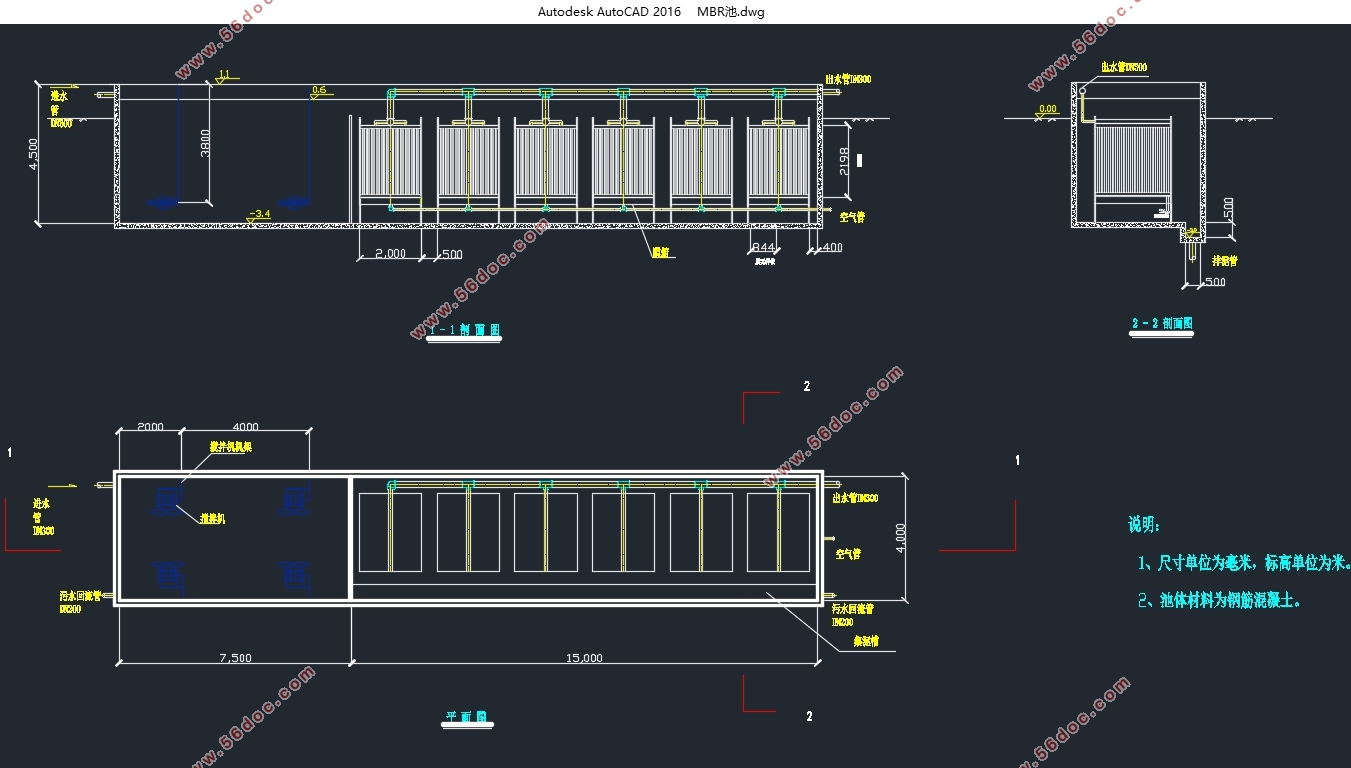Select the right 污水回流管 label
This screenshot has height=768, width=1351.
click(853, 613)
